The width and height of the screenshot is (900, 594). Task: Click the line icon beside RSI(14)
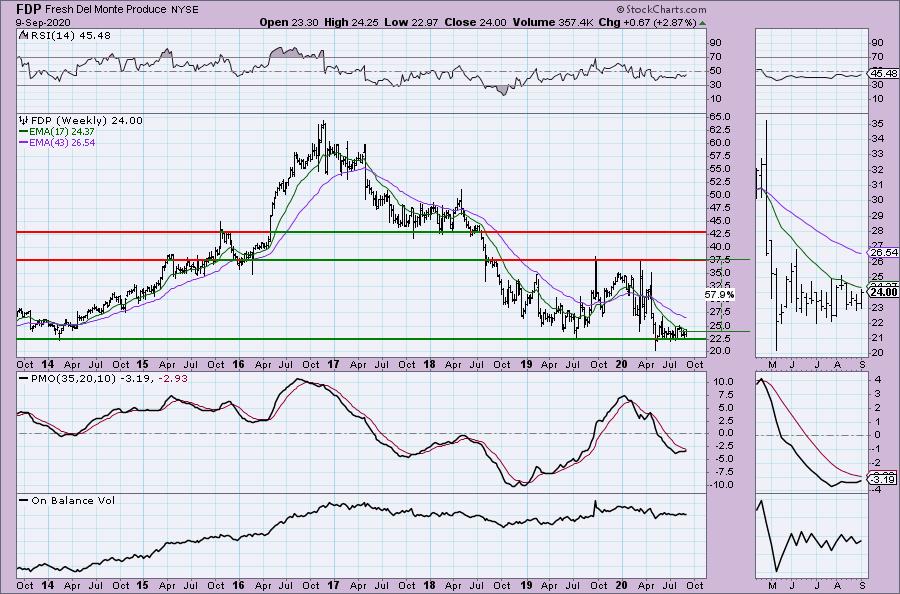coord(23,35)
